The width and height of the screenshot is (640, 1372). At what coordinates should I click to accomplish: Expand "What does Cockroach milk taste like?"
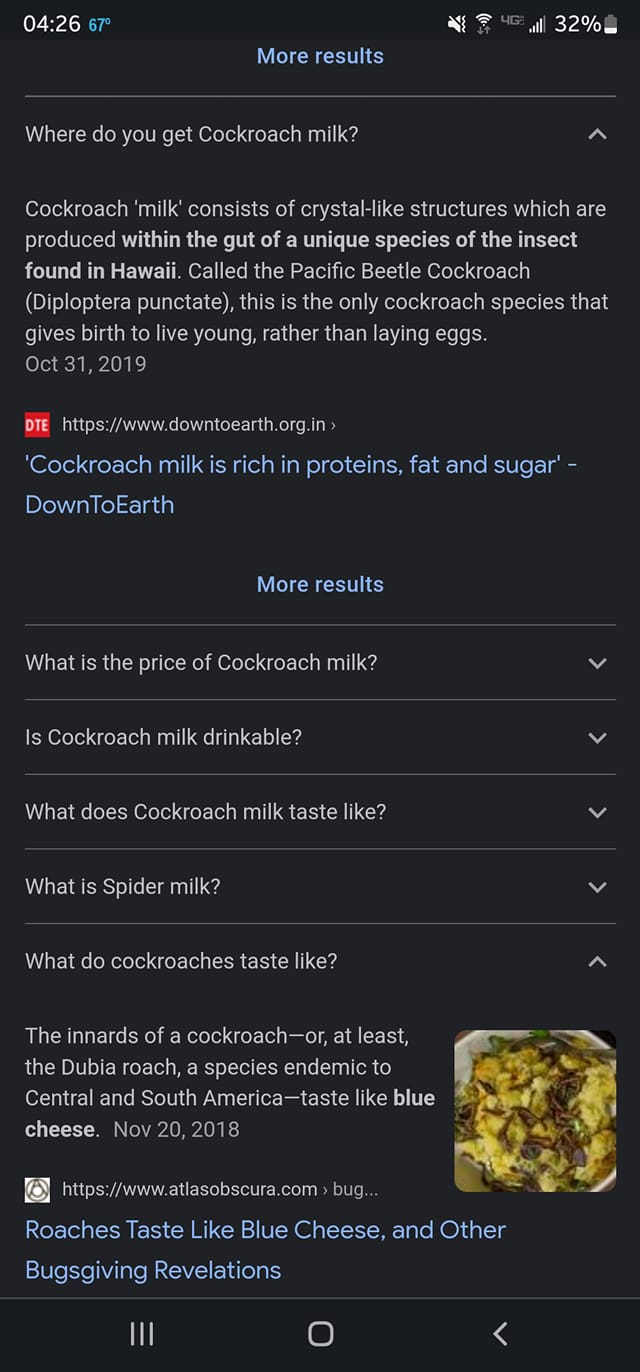click(x=597, y=812)
